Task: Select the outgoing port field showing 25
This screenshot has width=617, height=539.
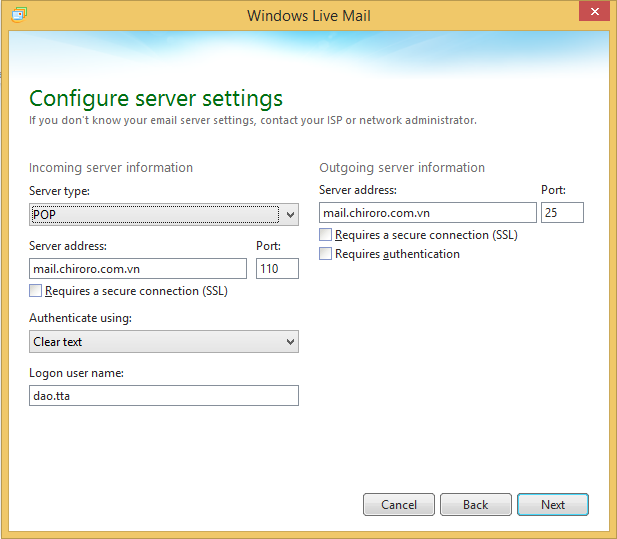Action: (562, 212)
